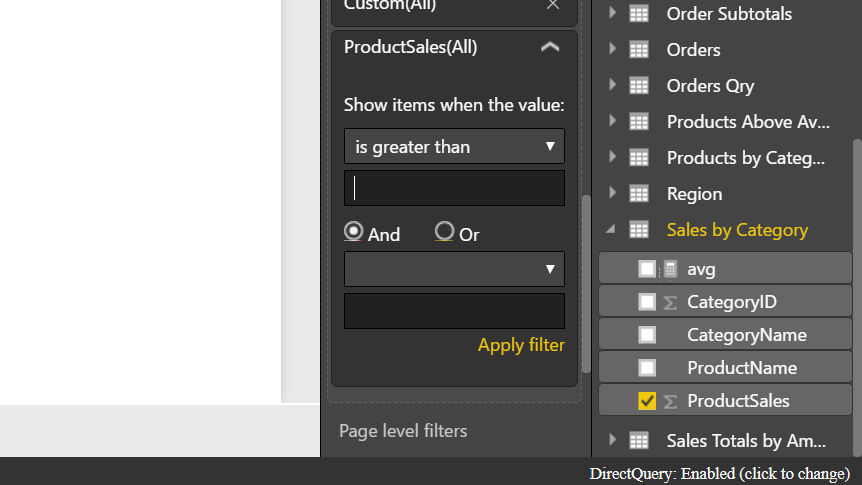Click the first filter value input box
862x485 pixels.
pos(454,188)
